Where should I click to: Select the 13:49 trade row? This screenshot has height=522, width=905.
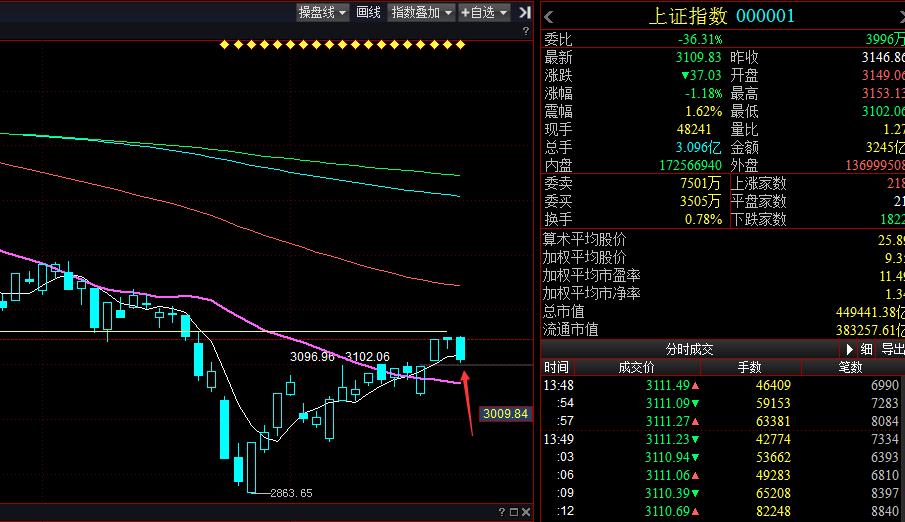[720, 439]
